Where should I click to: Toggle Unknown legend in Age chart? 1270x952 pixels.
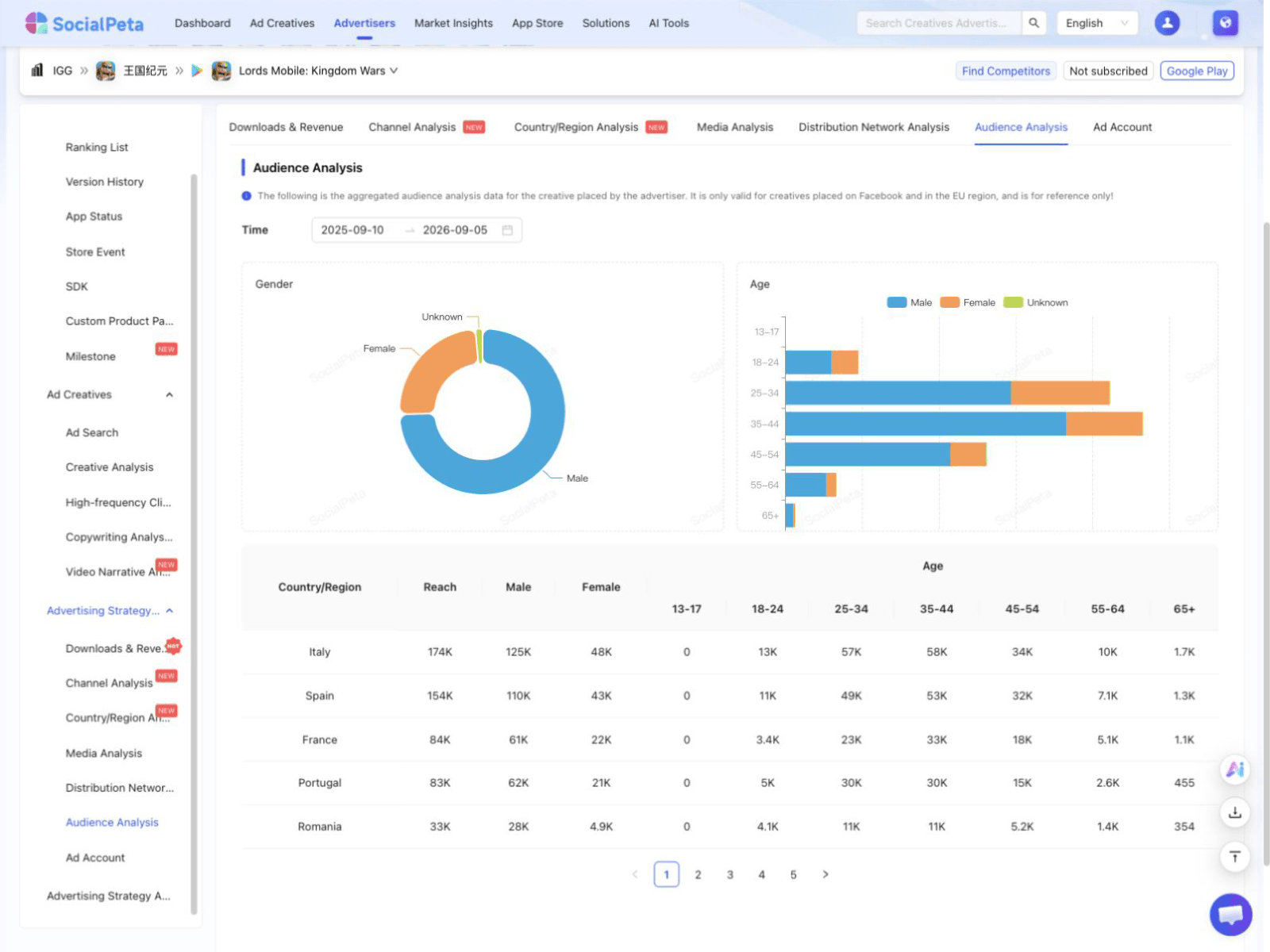pyautogui.click(x=1036, y=302)
